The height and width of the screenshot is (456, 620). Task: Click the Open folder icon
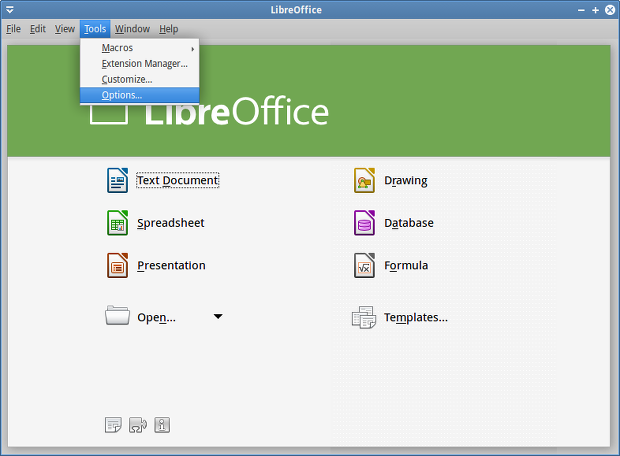117,315
